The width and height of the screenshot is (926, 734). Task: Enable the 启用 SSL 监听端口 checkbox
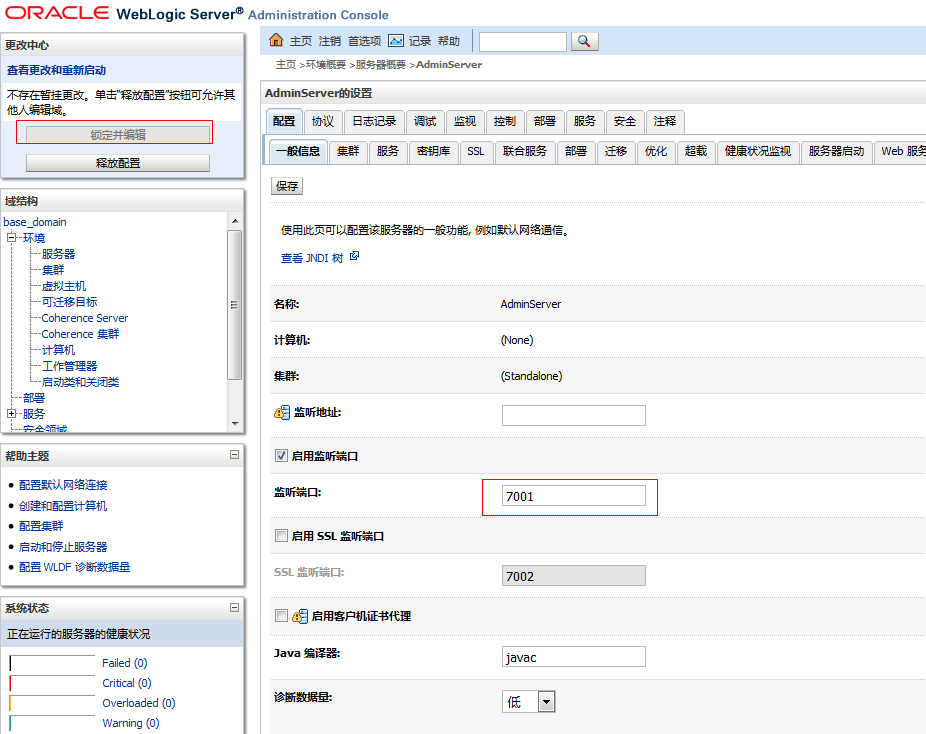[281, 536]
